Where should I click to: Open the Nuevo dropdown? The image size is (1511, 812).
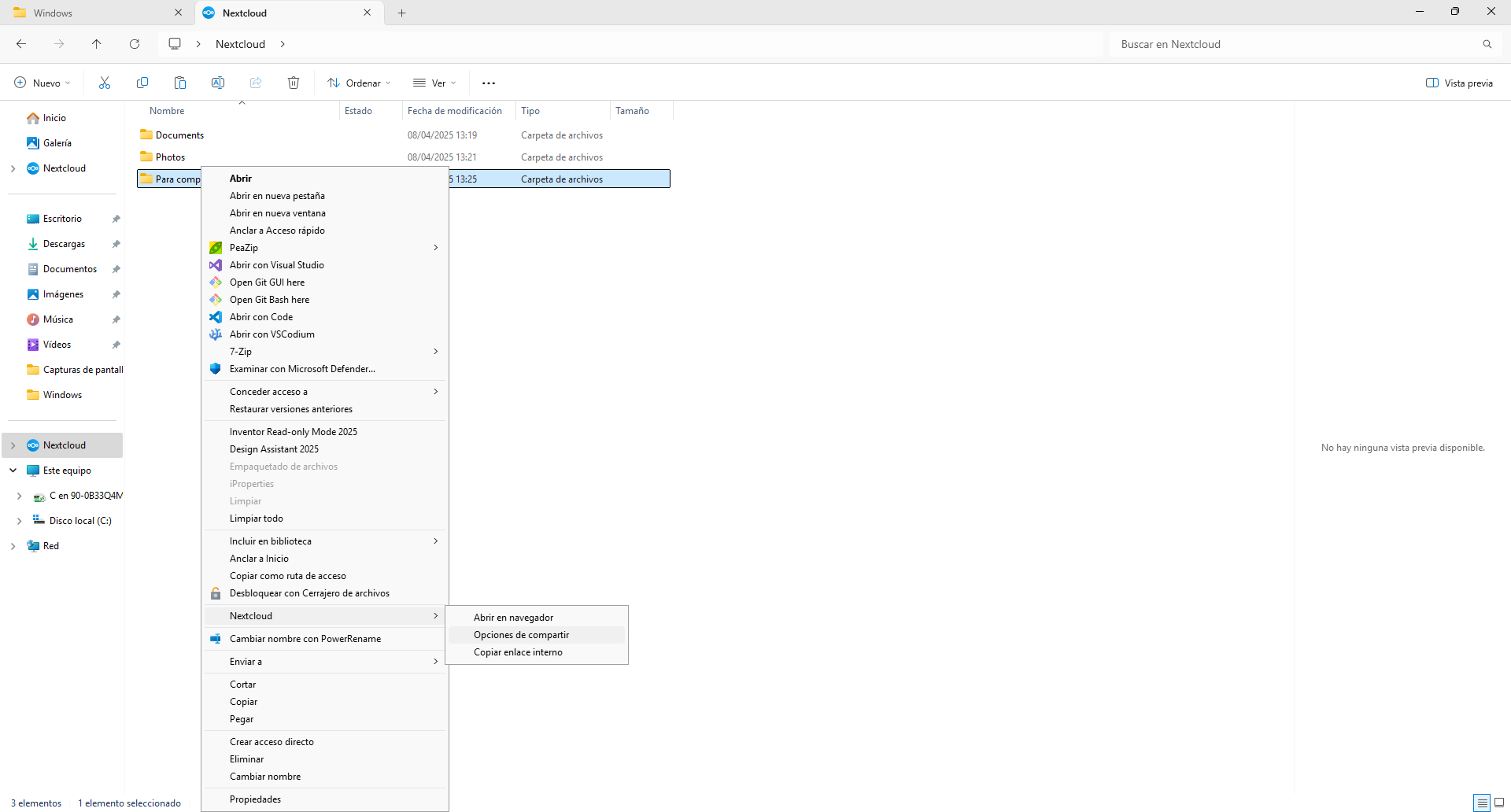click(x=42, y=83)
